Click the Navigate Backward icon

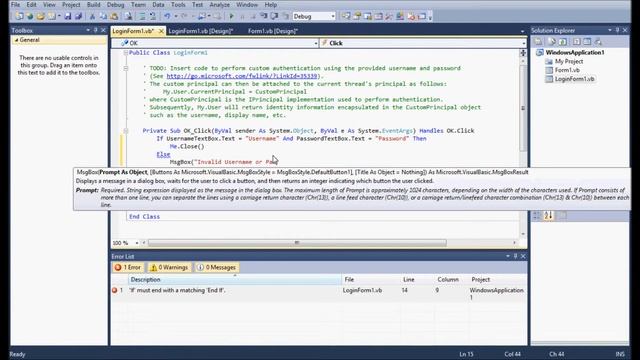[x=202, y=16]
